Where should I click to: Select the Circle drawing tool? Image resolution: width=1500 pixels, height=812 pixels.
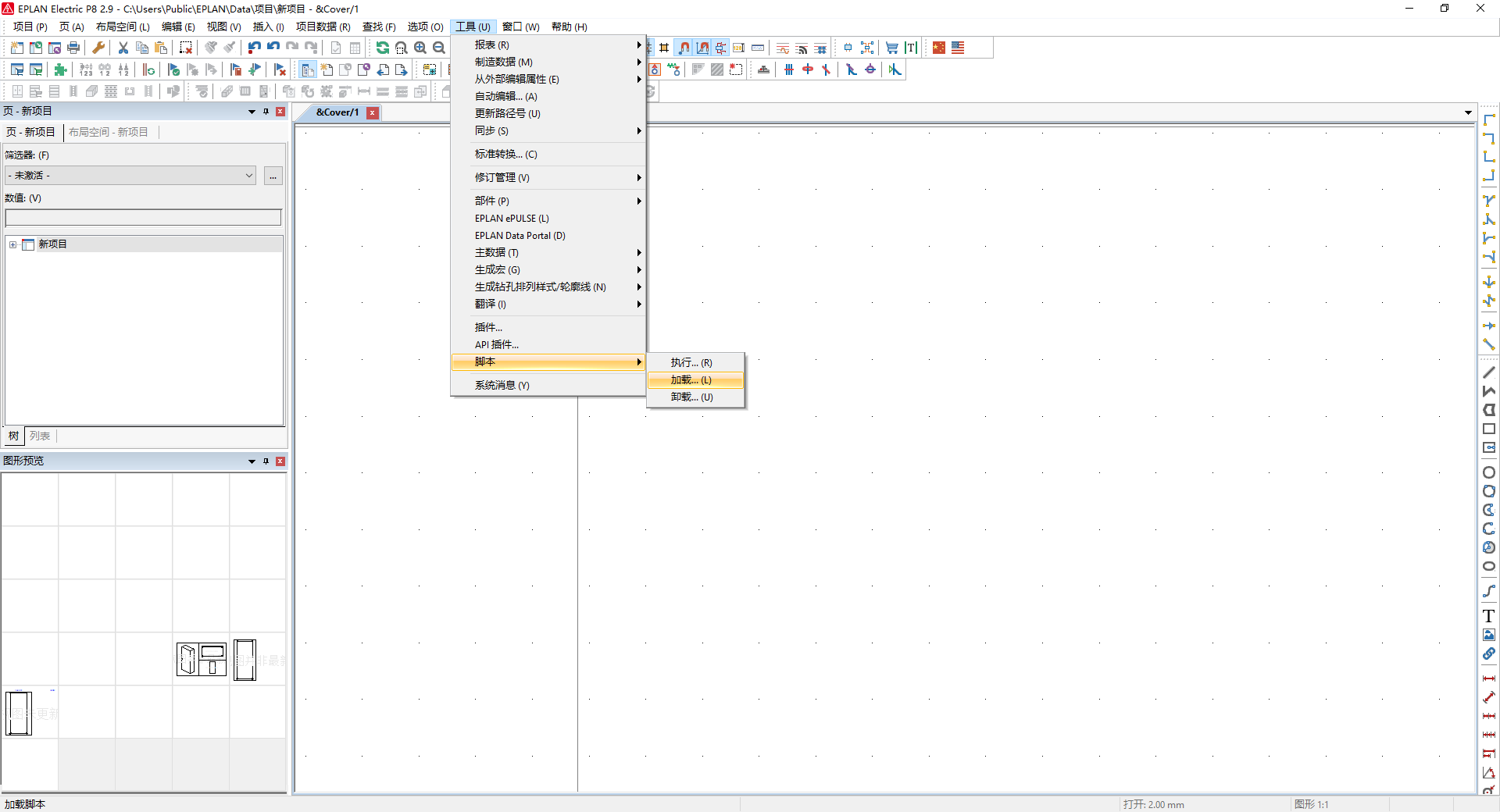1489,472
